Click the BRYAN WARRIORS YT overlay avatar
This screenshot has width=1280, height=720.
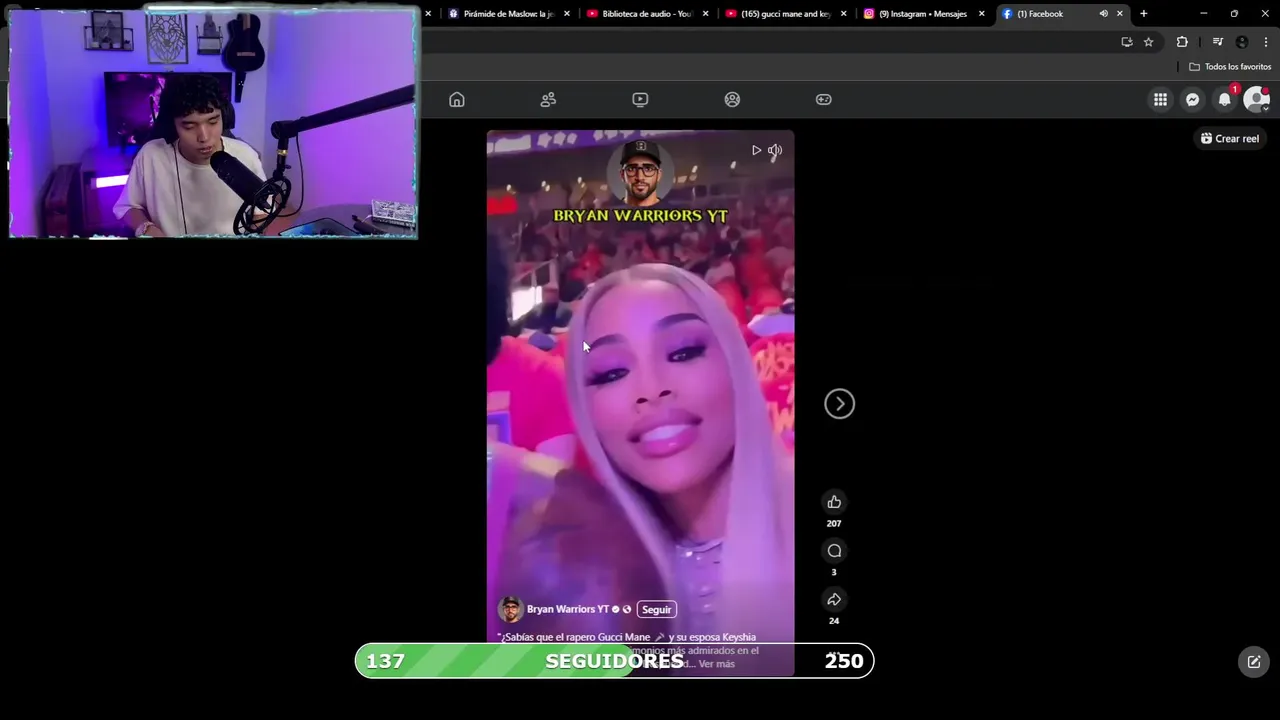click(640, 173)
